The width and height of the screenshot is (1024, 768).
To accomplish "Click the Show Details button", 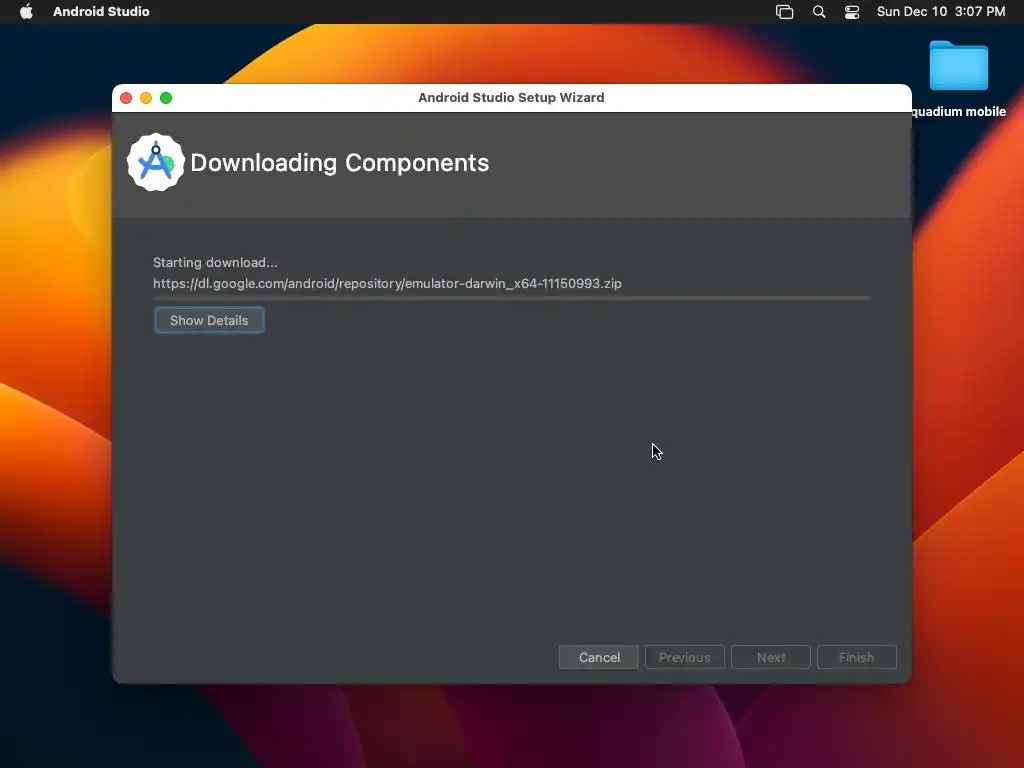I will [x=209, y=320].
